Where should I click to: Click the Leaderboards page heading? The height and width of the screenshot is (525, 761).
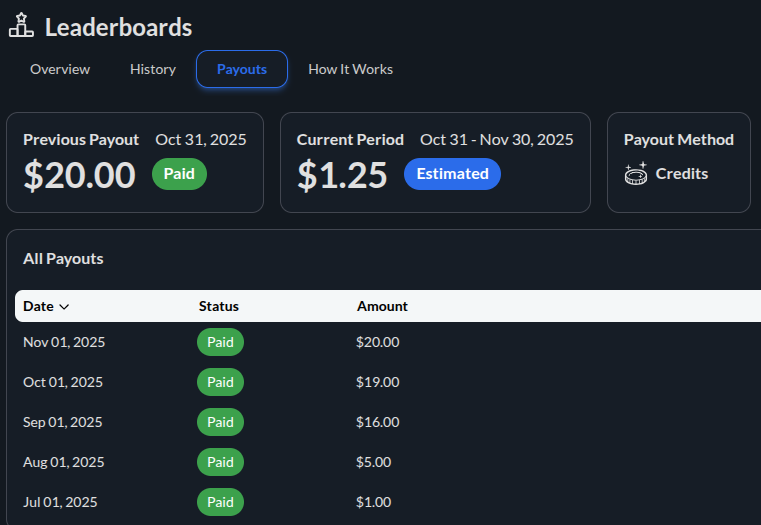(118, 27)
